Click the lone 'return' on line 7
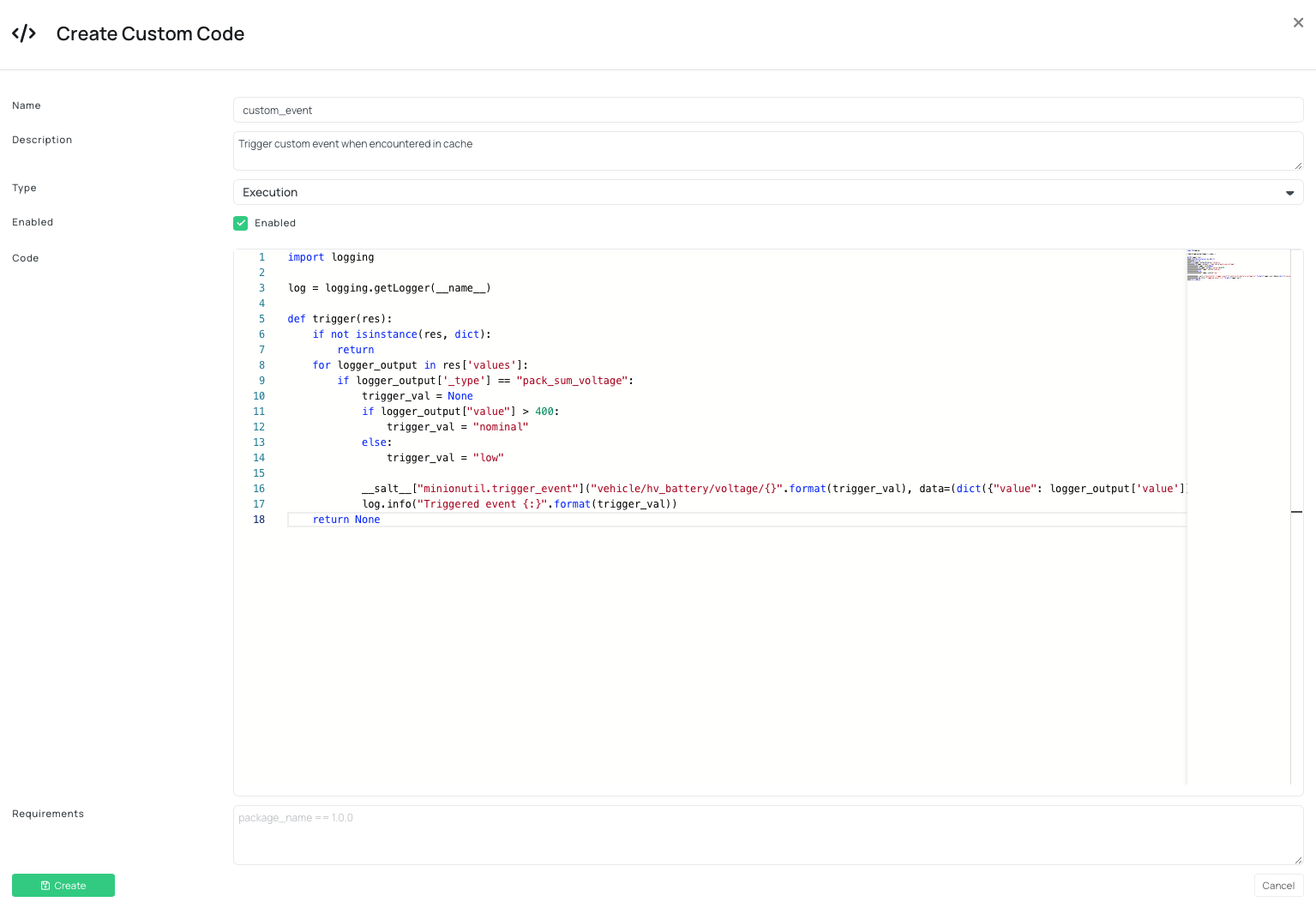Image resolution: width=1316 pixels, height=908 pixels. [x=356, y=350]
